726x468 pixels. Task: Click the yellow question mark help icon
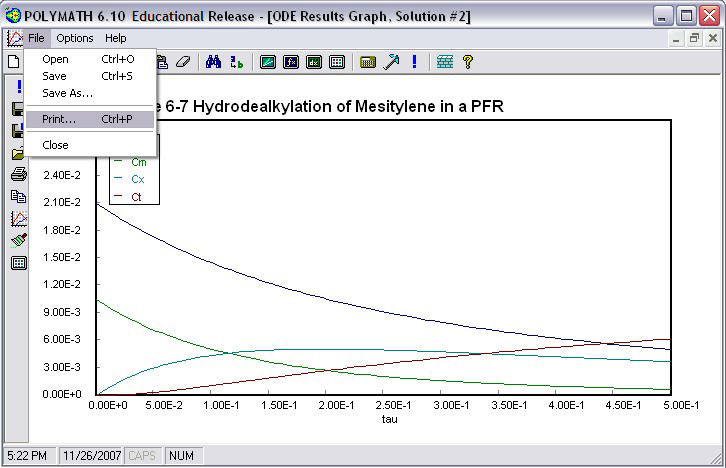click(x=467, y=62)
